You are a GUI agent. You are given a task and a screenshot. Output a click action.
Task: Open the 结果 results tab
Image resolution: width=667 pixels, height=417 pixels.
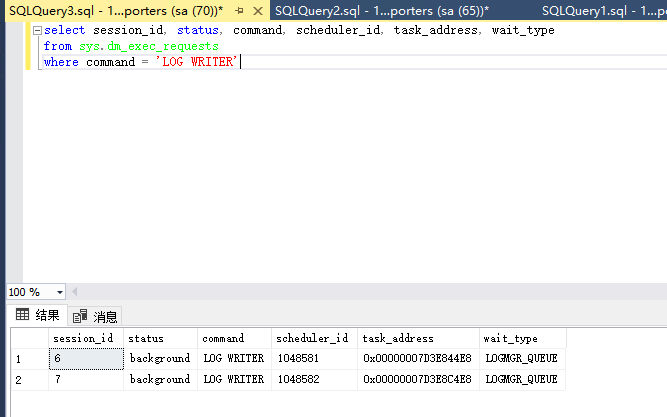(37, 315)
